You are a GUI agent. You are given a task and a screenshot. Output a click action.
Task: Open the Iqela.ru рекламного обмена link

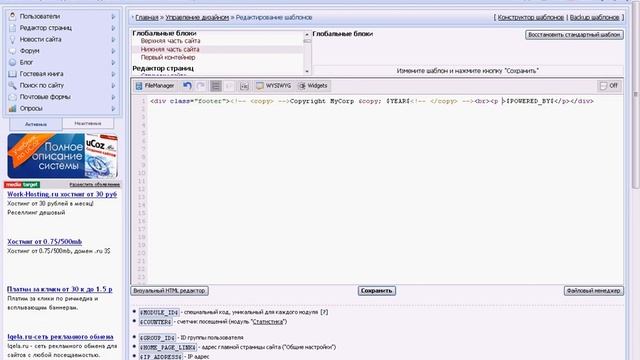(60, 337)
